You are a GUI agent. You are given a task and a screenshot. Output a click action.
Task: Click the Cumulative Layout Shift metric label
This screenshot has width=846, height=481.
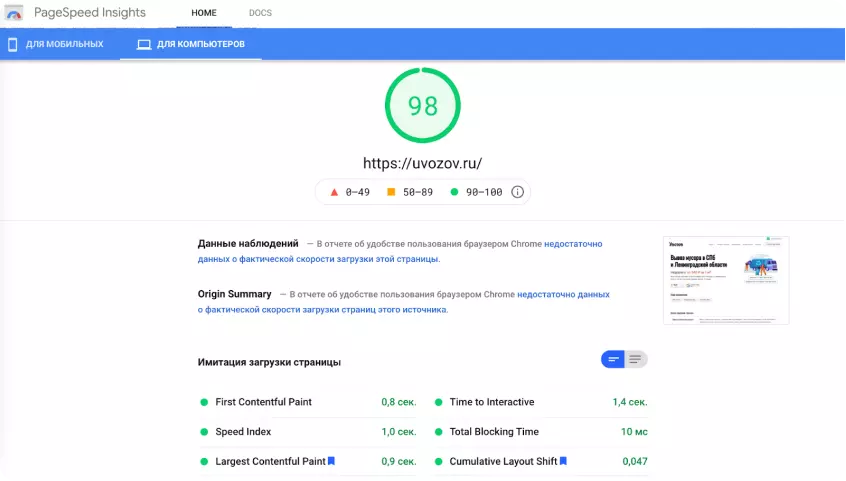click(x=503, y=461)
